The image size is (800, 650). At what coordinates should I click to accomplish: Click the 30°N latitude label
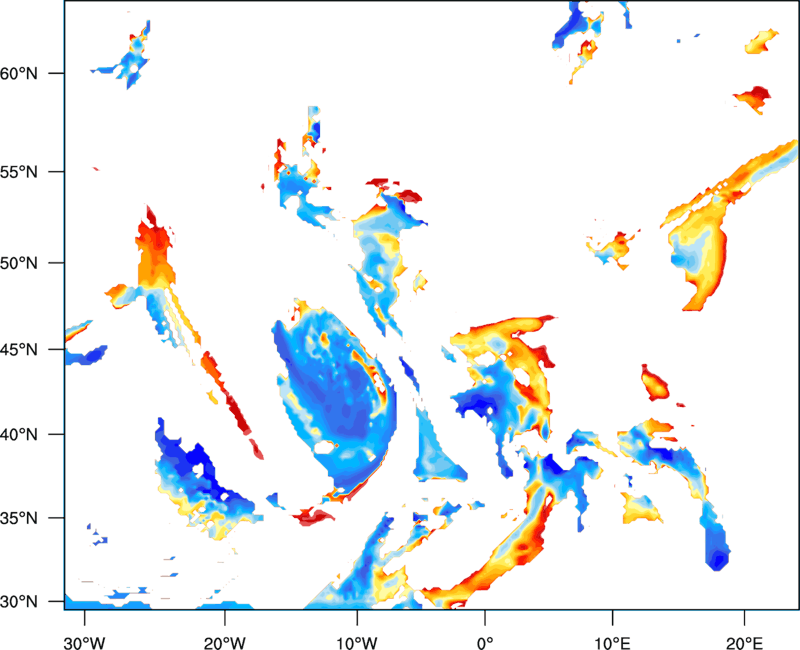click(19, 602)
